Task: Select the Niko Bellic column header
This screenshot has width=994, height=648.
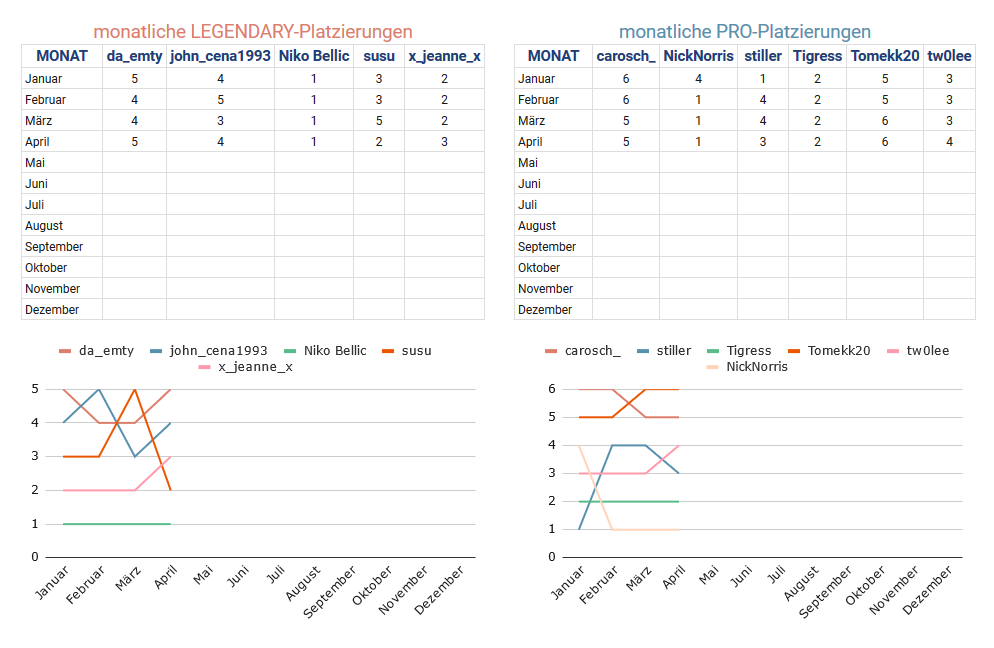Action: pos(315,56)
